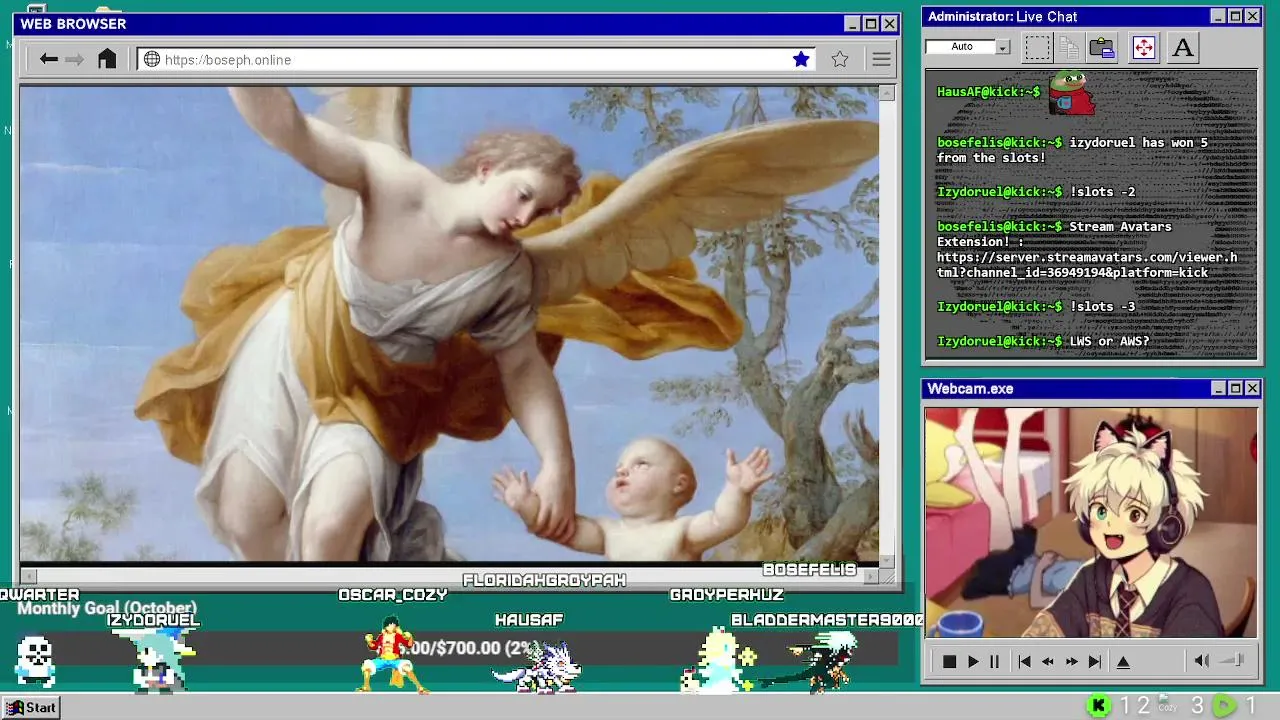Screen dimensions: 1280x720
Task: Open the streamavatars viewer link in chat
Action: pyautogui.click(x=1087, y=265)
